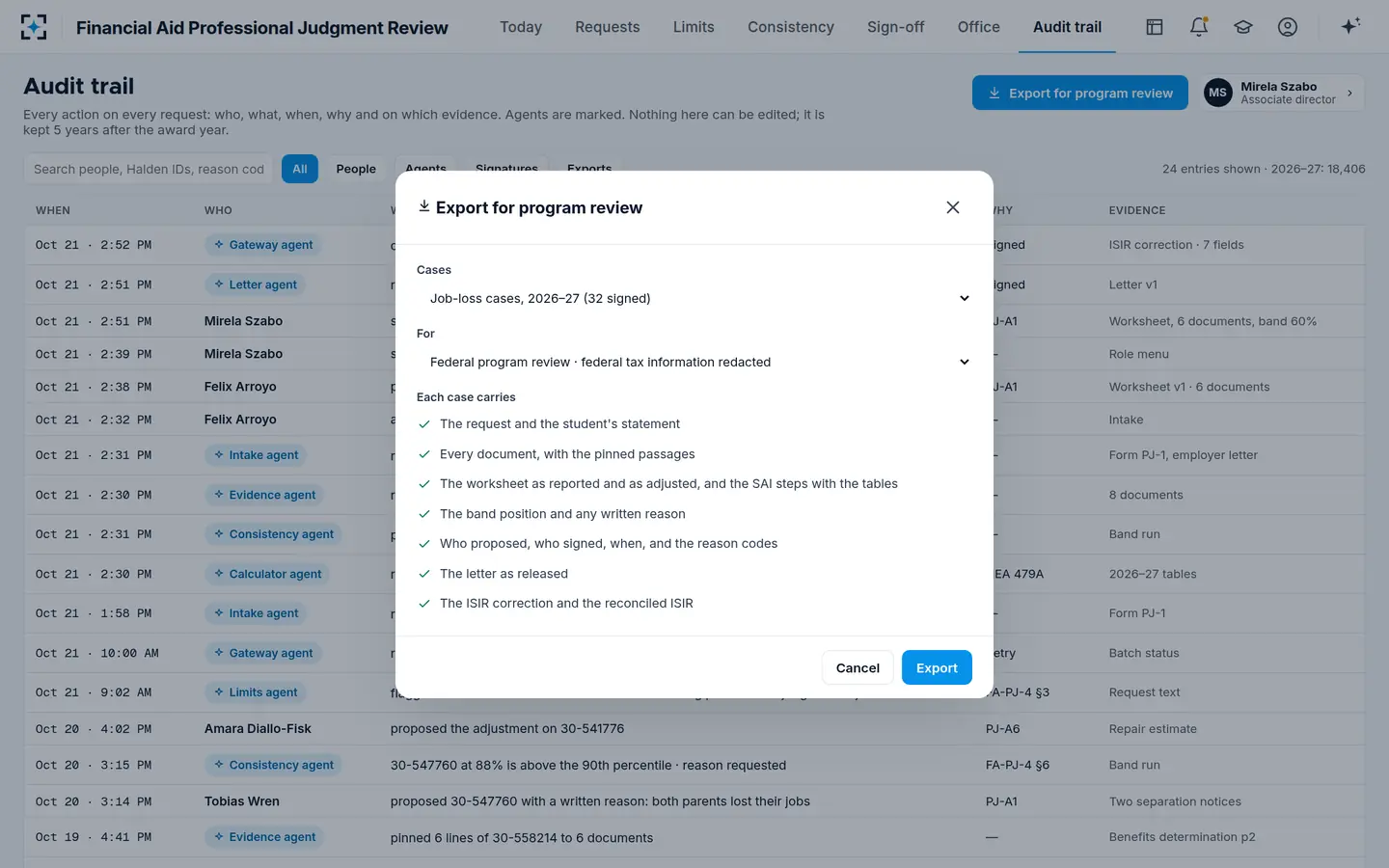1389x868 pixels.
Task: Open the For dropdown with federal program review
Action: point(694,362)
